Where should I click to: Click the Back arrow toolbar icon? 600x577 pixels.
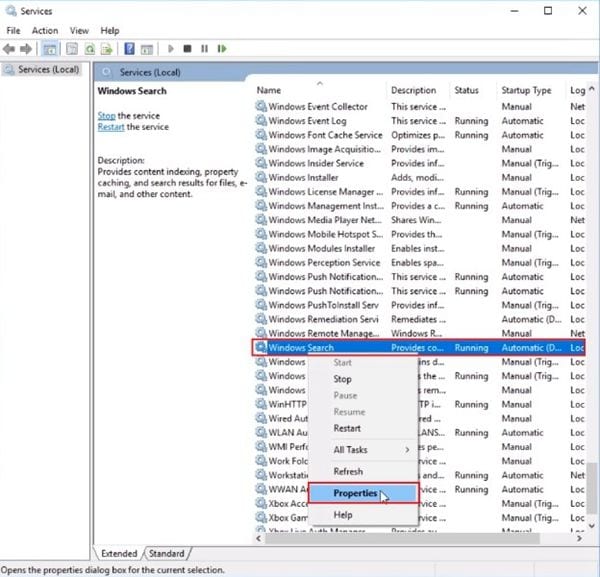pyautogui.click(x=8, y=49)
